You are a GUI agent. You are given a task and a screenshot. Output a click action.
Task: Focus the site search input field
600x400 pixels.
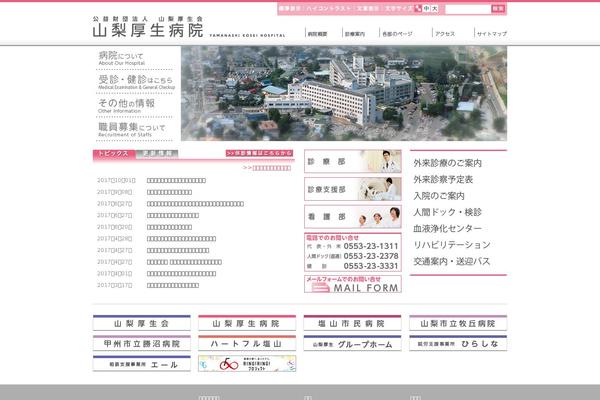(x=468, y=8)
